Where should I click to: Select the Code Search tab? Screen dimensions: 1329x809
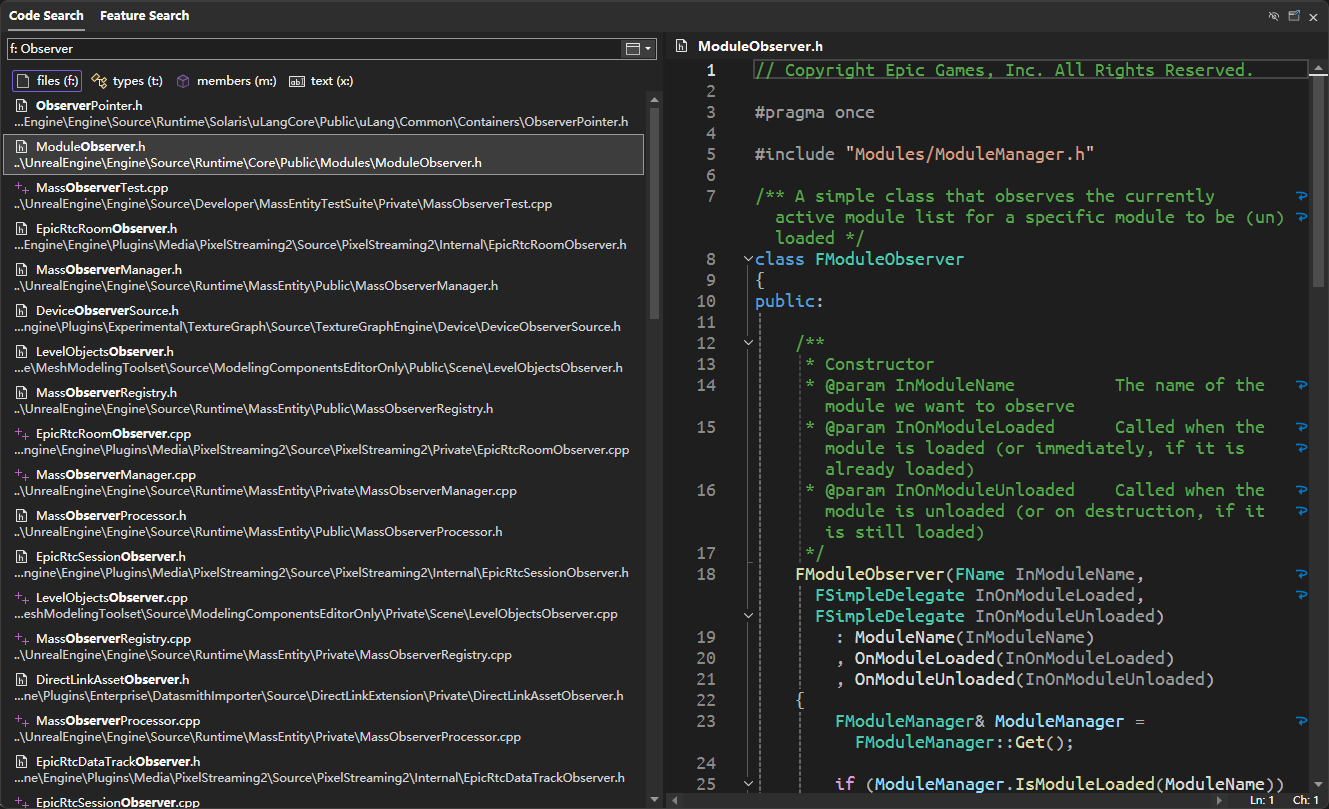coord(45,16)
